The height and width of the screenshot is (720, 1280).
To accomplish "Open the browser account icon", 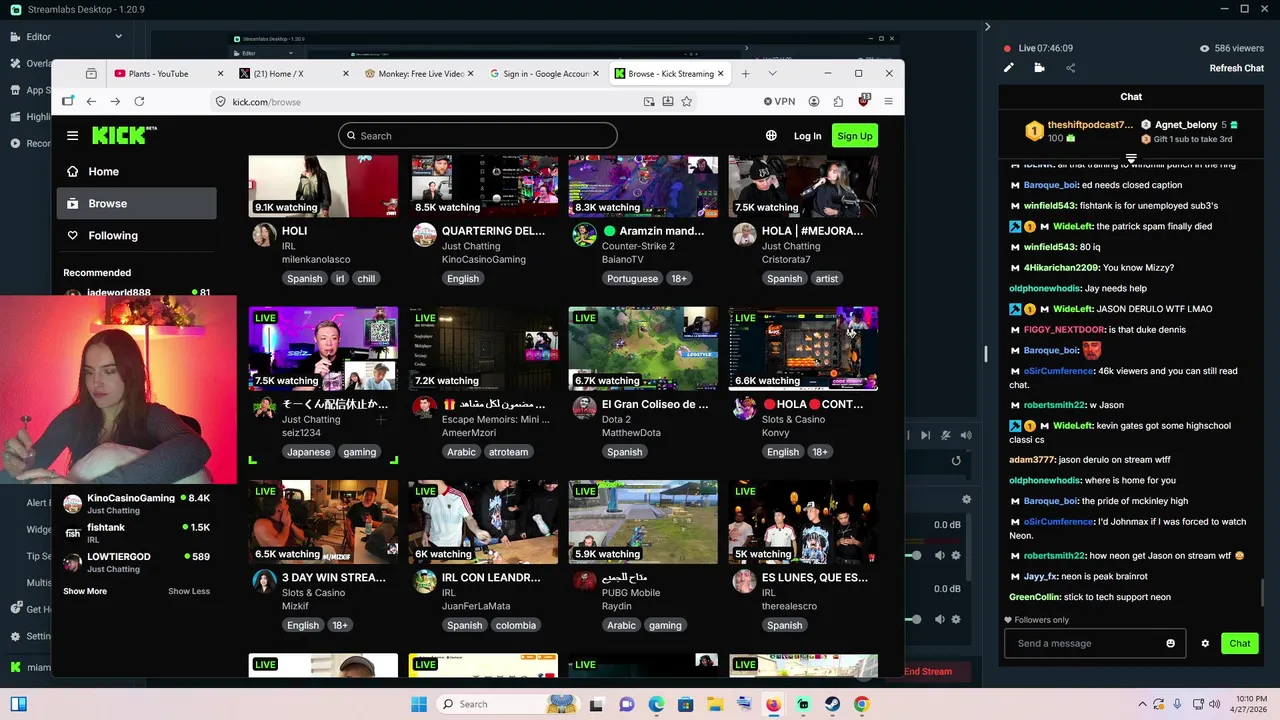I will tap(814, 101).
